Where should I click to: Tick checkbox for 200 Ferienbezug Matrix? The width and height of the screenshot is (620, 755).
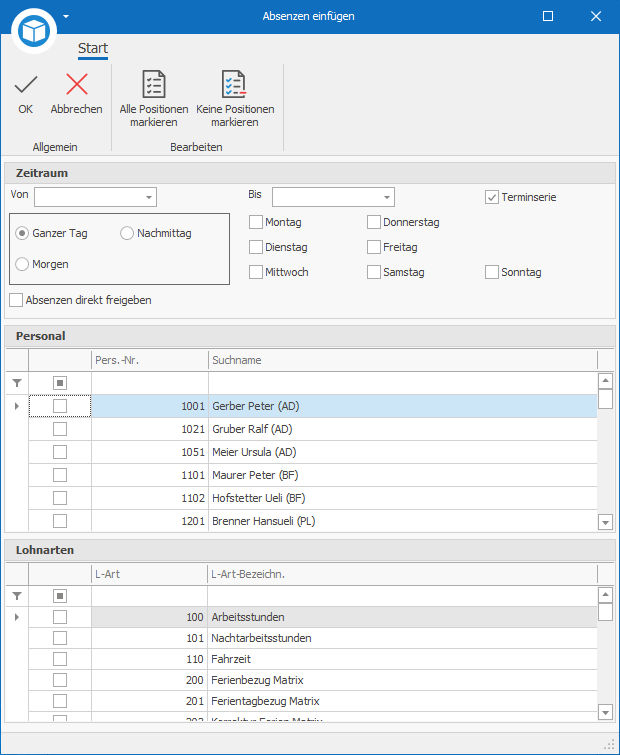(60, 680)
